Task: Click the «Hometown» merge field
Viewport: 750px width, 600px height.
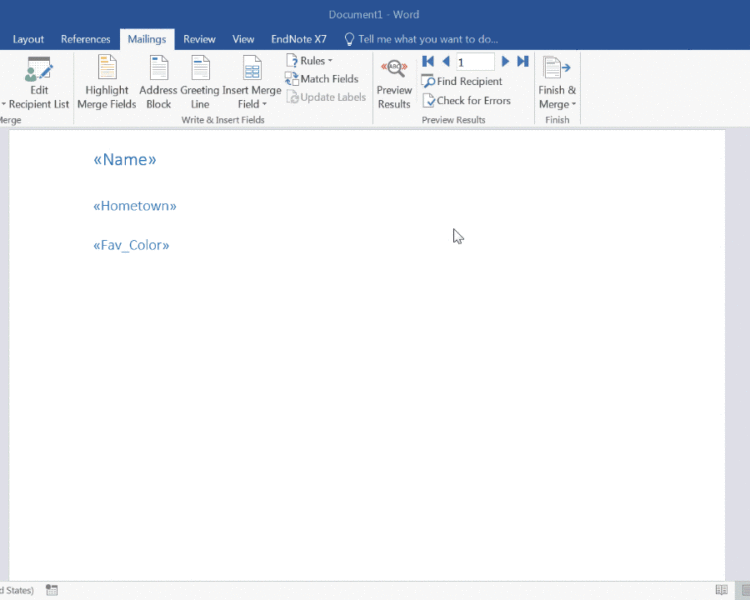Action: coord(135,206)
